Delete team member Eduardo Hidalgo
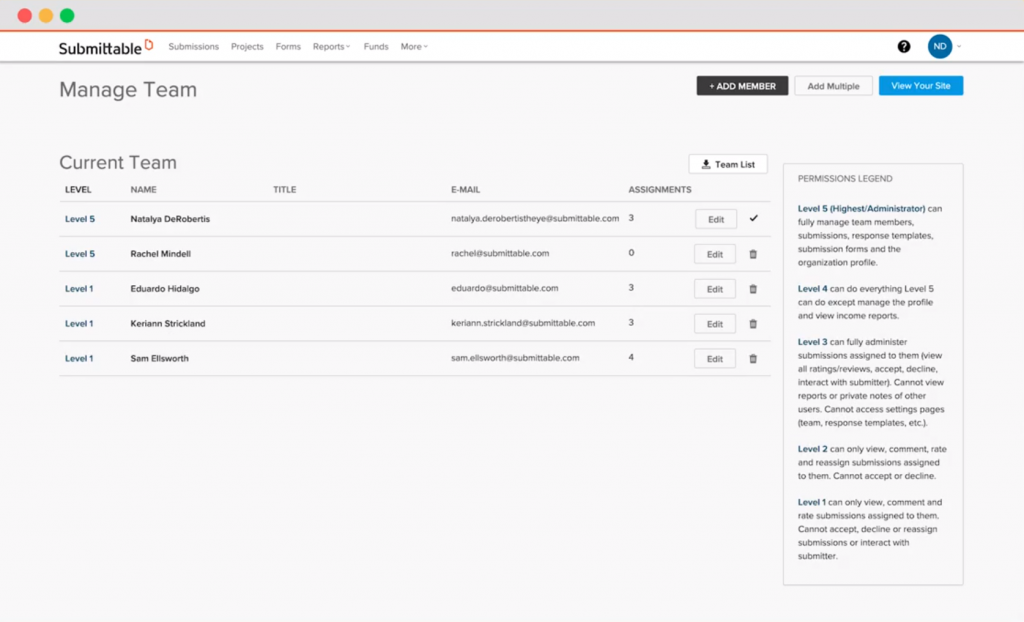Viewport: 1024px width, 622px height. (x=753, y=288)
